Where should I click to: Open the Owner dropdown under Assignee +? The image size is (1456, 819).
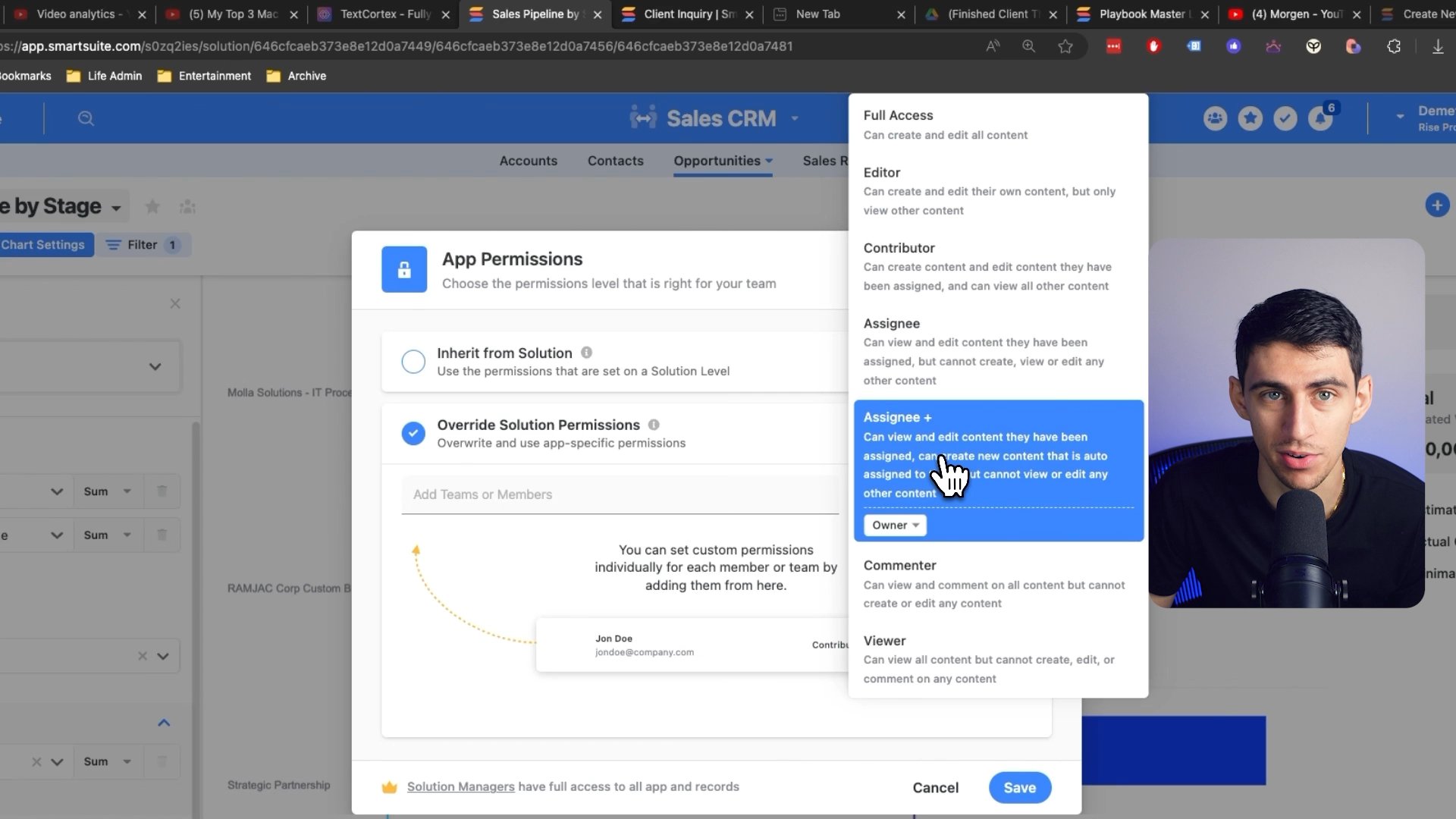coord(895,525)
